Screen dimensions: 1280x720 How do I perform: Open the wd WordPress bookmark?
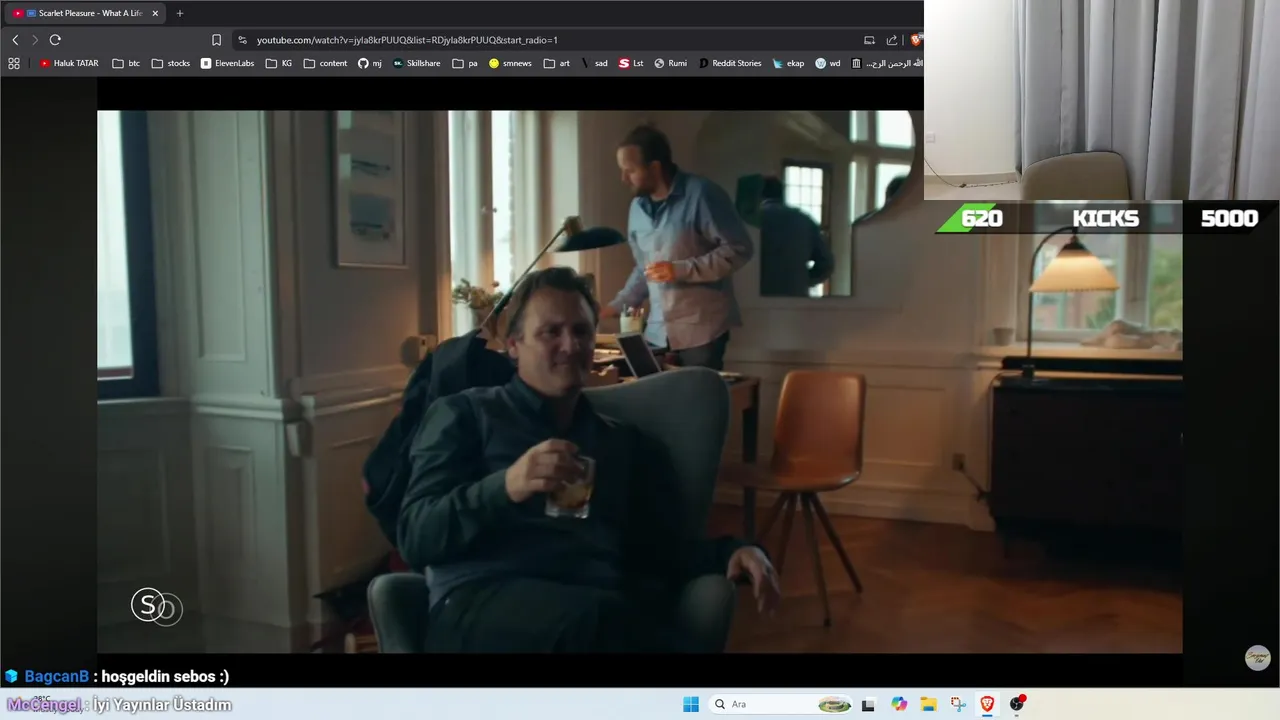click(x=828, y=63)
